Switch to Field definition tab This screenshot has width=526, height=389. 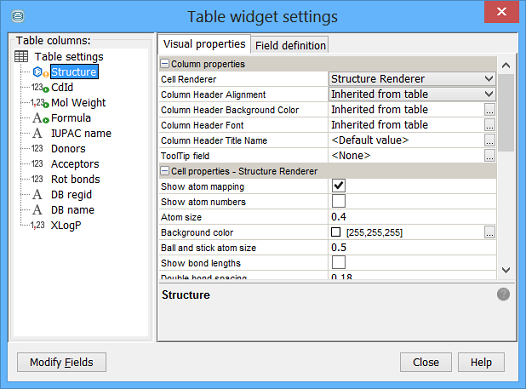pos(290,45)
